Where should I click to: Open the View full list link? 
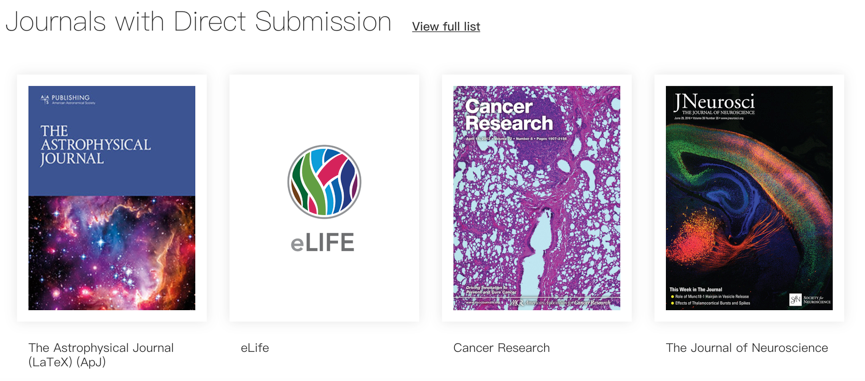[x=446, y=26]
